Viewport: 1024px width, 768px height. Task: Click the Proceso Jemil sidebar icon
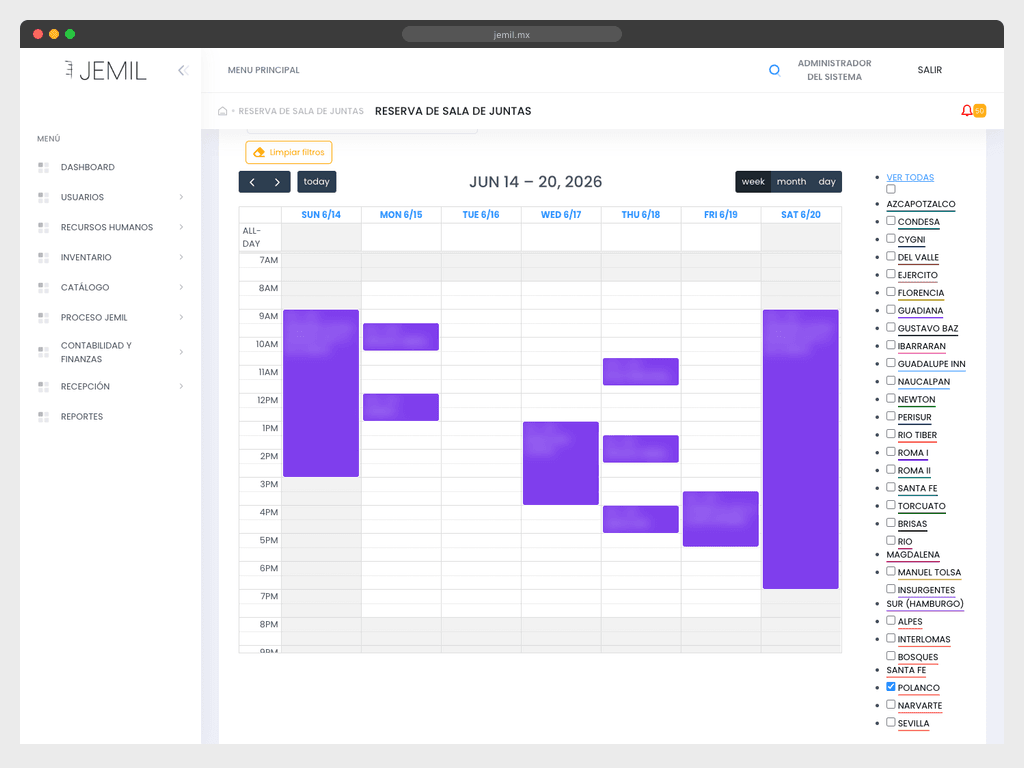pos(44,317)
